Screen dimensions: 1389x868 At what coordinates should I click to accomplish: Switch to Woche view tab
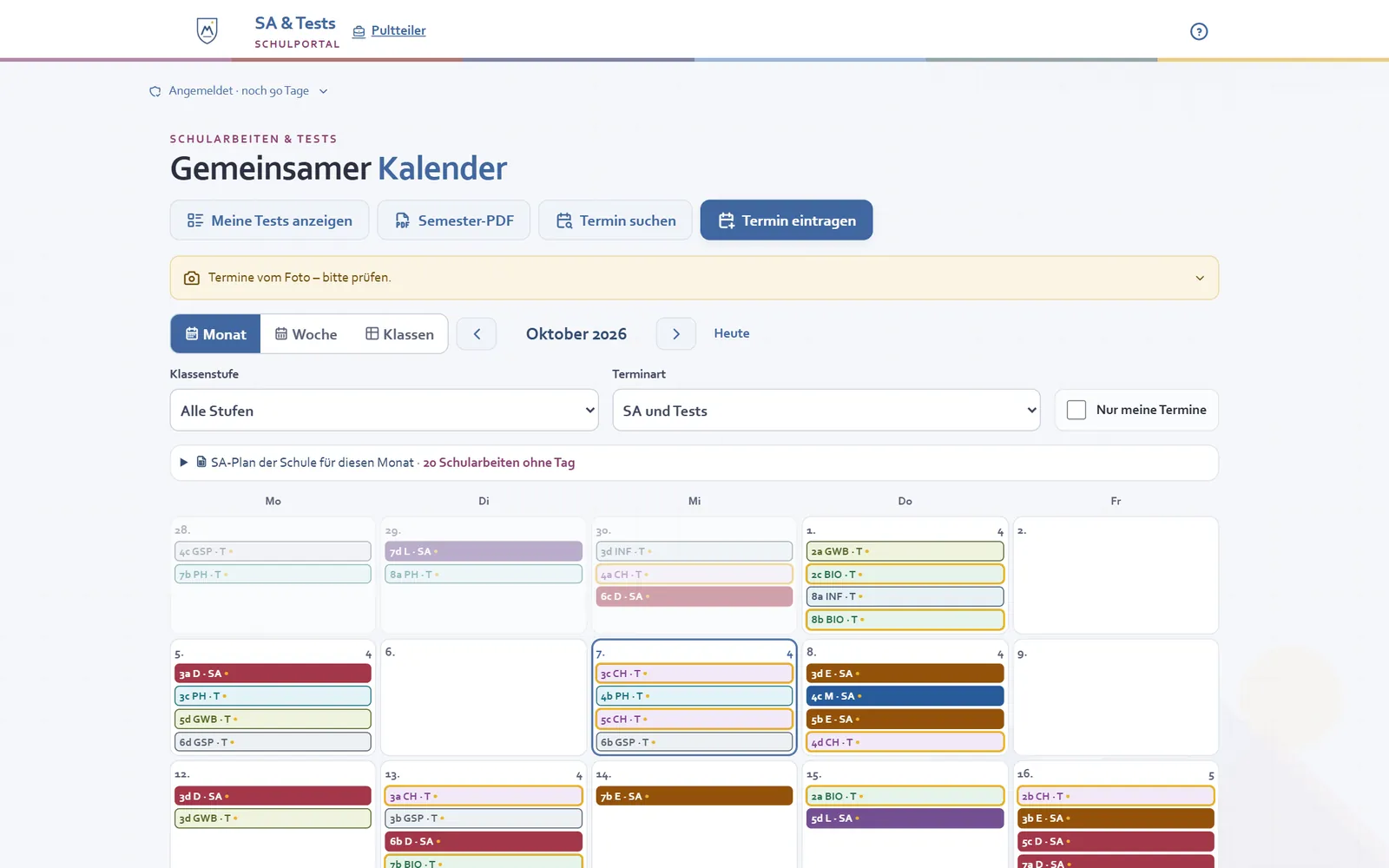[306, 334]
